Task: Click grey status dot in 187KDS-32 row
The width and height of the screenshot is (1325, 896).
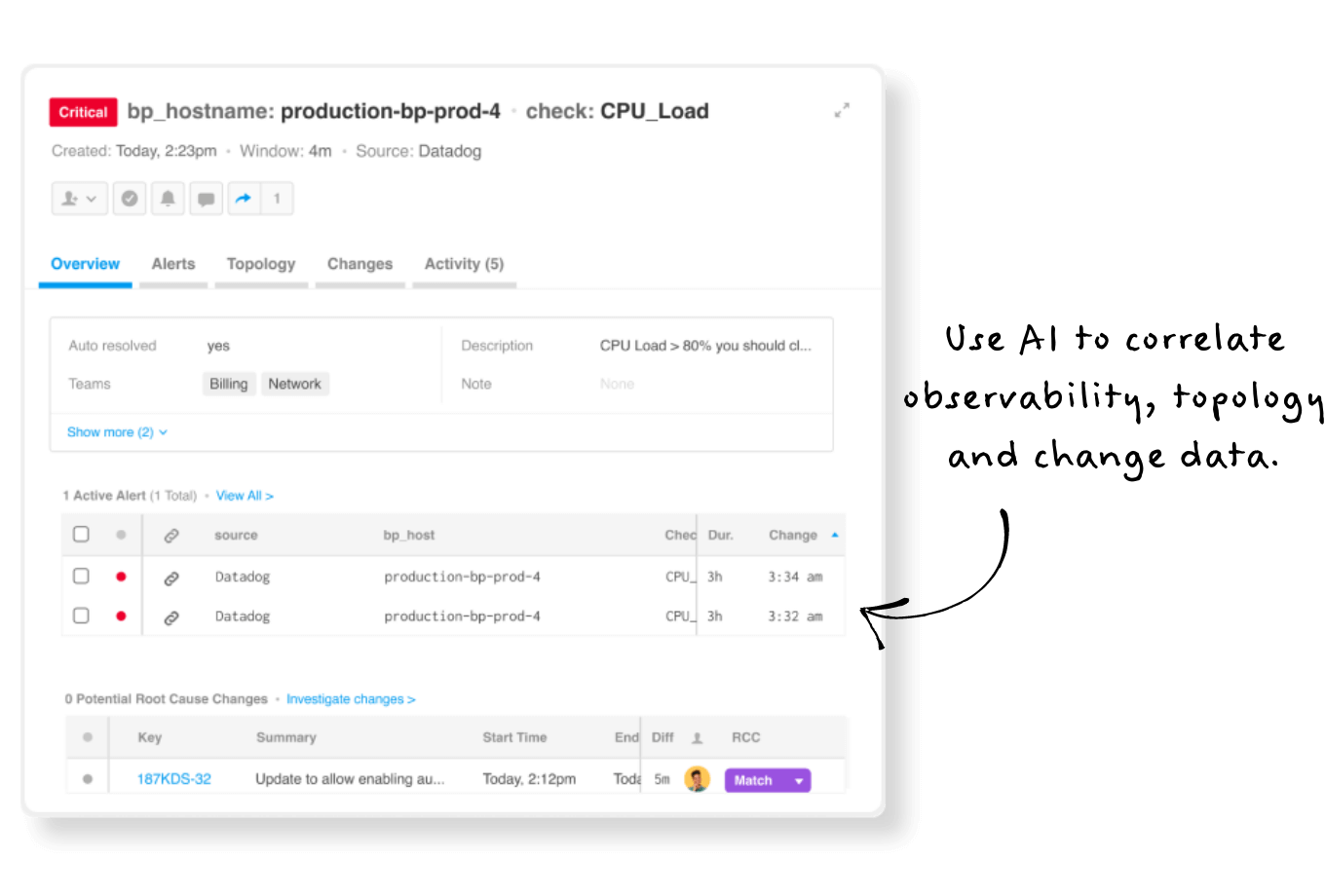Action: pos(88,779)
